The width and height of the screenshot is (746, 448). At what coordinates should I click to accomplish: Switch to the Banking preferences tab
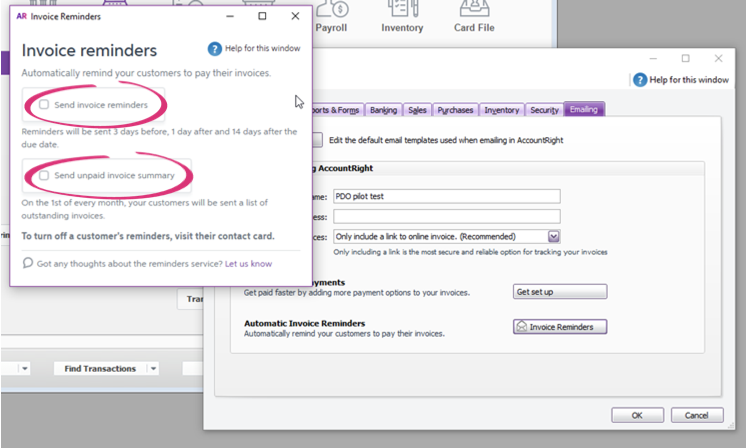point(383,110)
